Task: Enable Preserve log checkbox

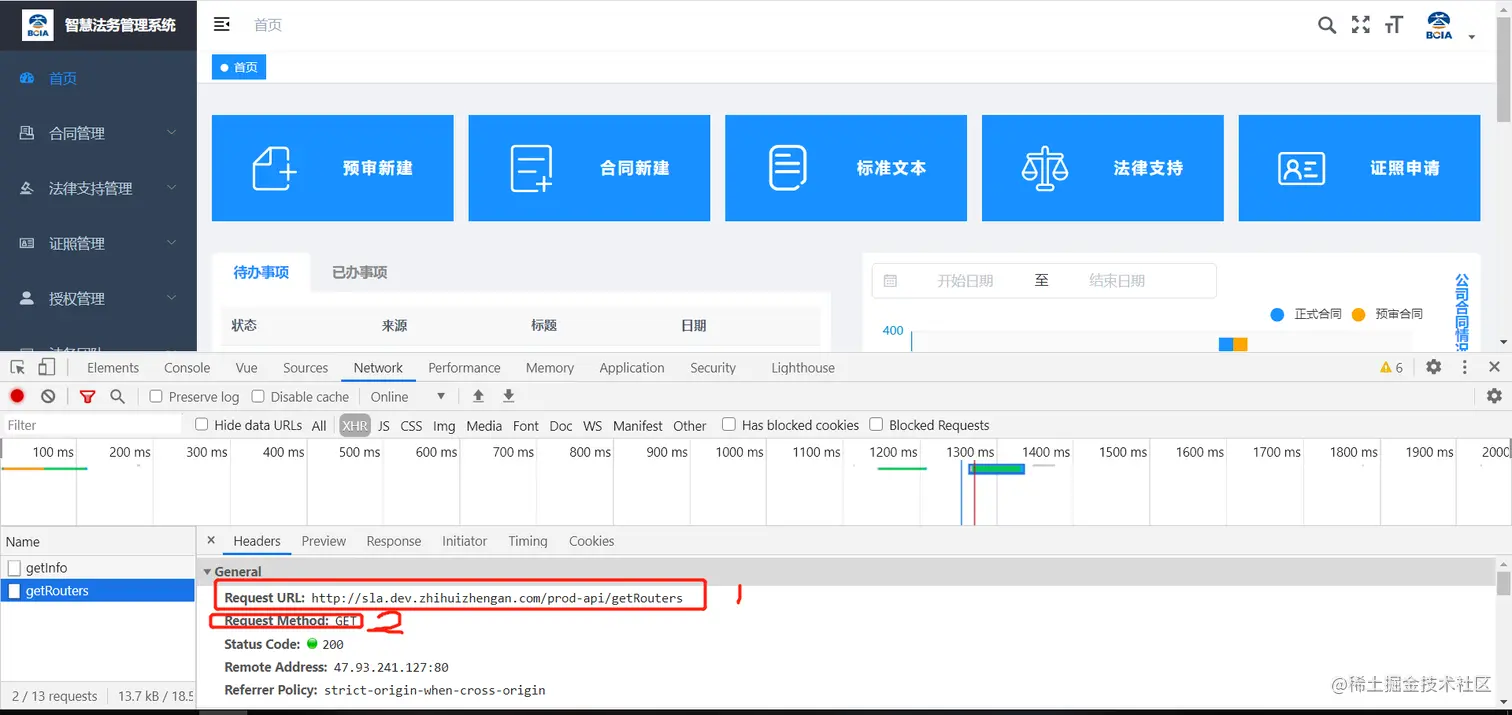Action: pos(156,396)
